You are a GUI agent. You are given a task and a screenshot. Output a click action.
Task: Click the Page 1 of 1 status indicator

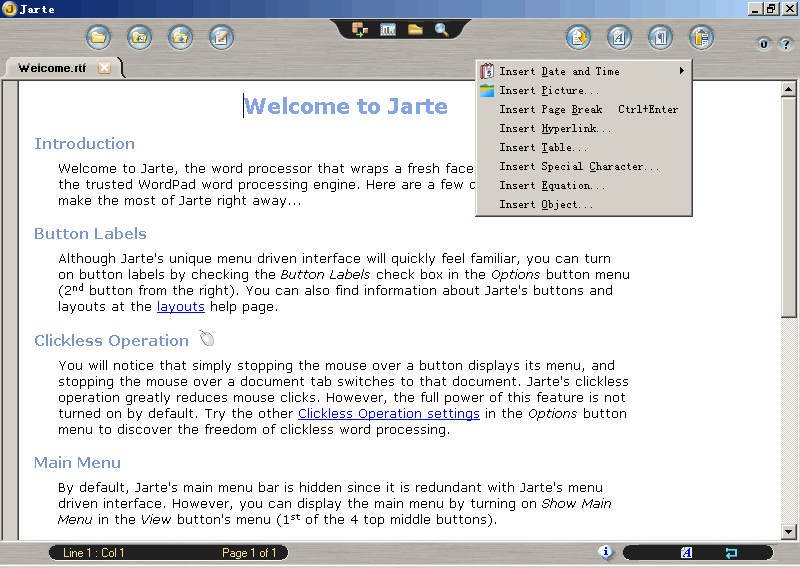coord(249,553)
